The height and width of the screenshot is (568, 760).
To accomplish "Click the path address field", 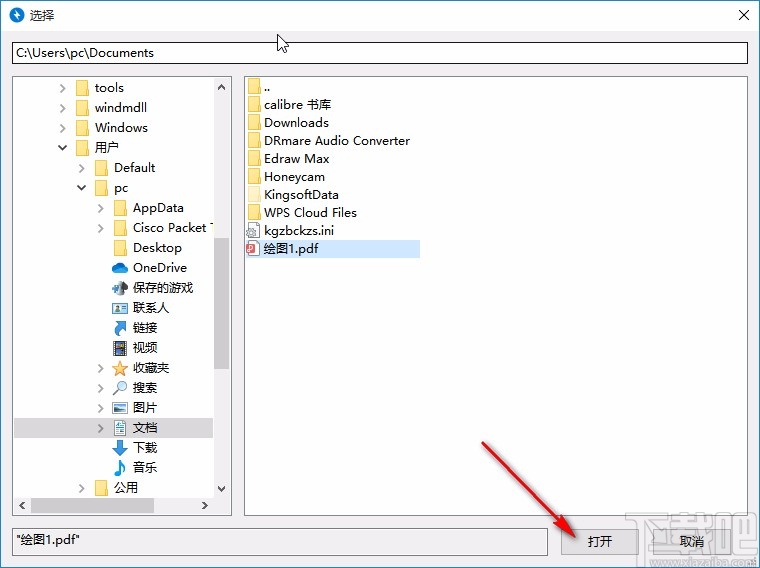I will (x=380, y=53).
